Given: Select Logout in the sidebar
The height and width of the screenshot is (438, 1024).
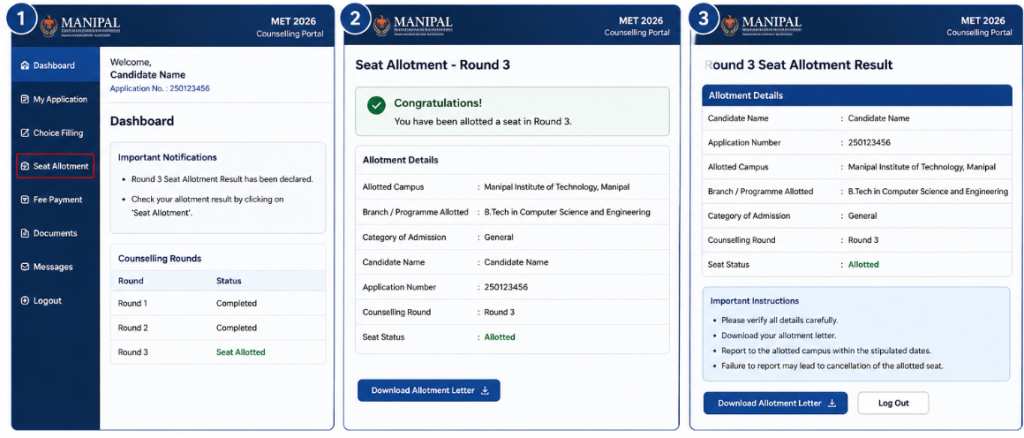Looking at the screenshot, I should [x=56, y=301].
